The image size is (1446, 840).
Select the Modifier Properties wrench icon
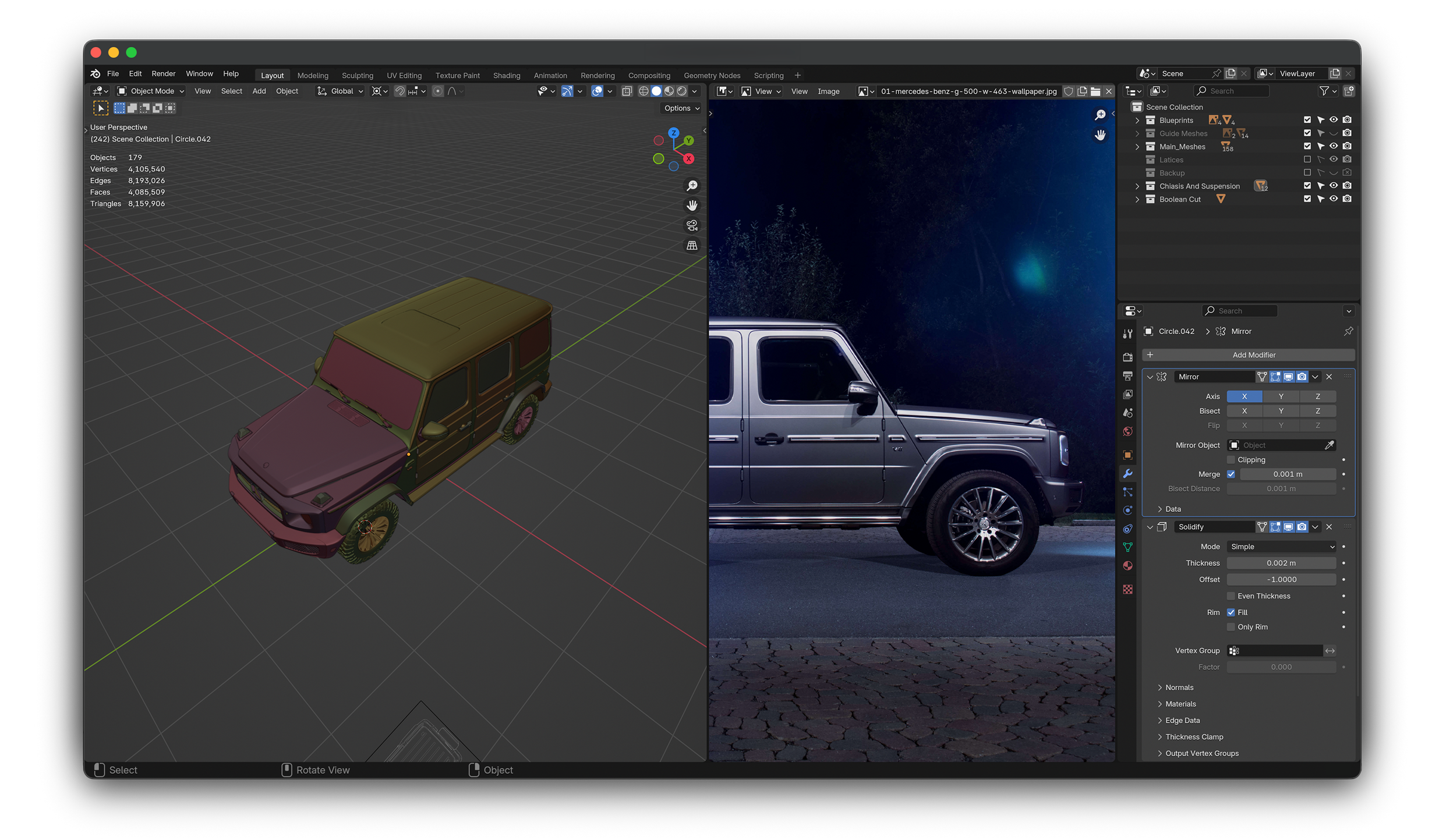1128,473
